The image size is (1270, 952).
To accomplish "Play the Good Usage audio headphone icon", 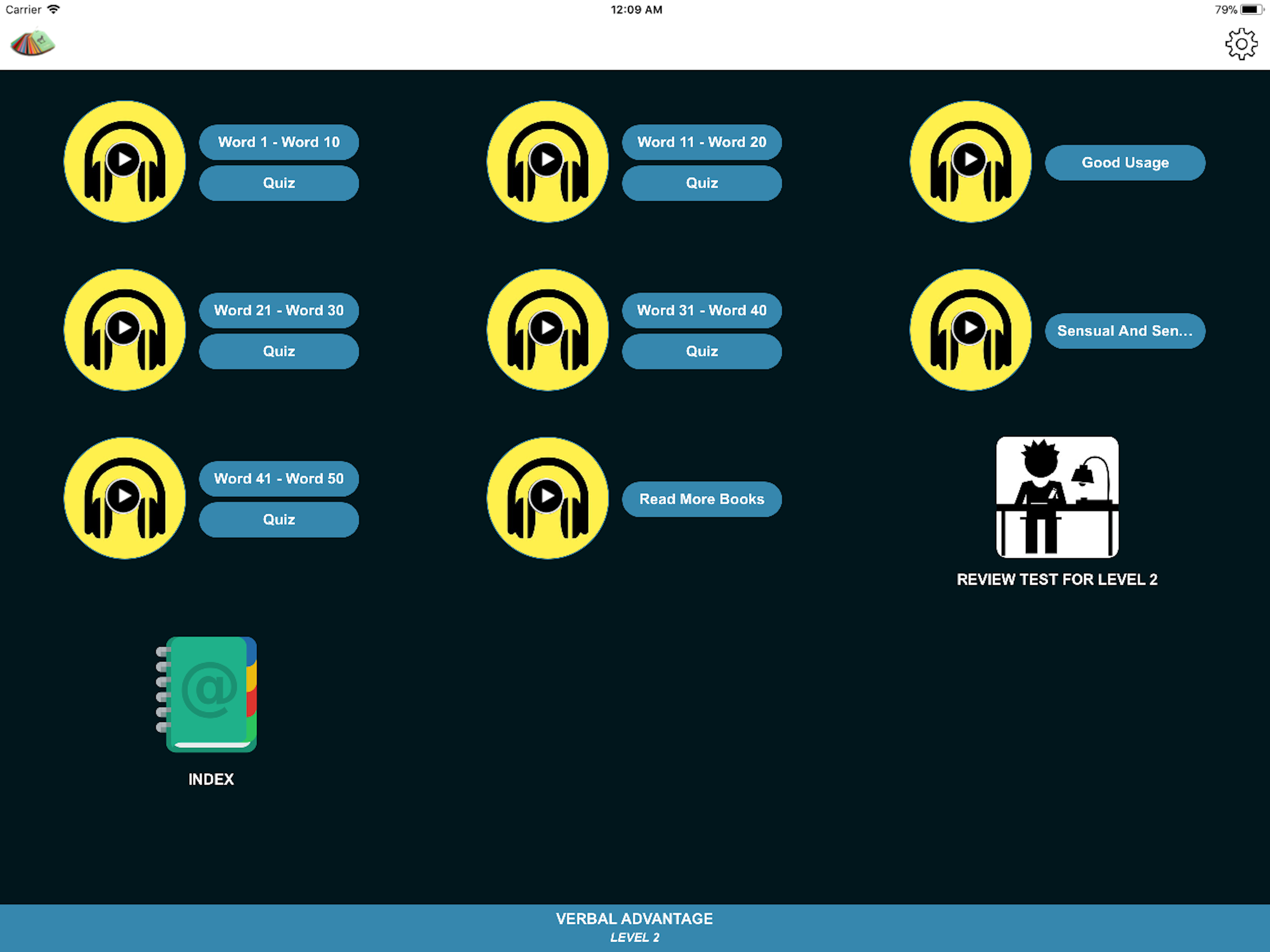I will [x=970, y=161].
